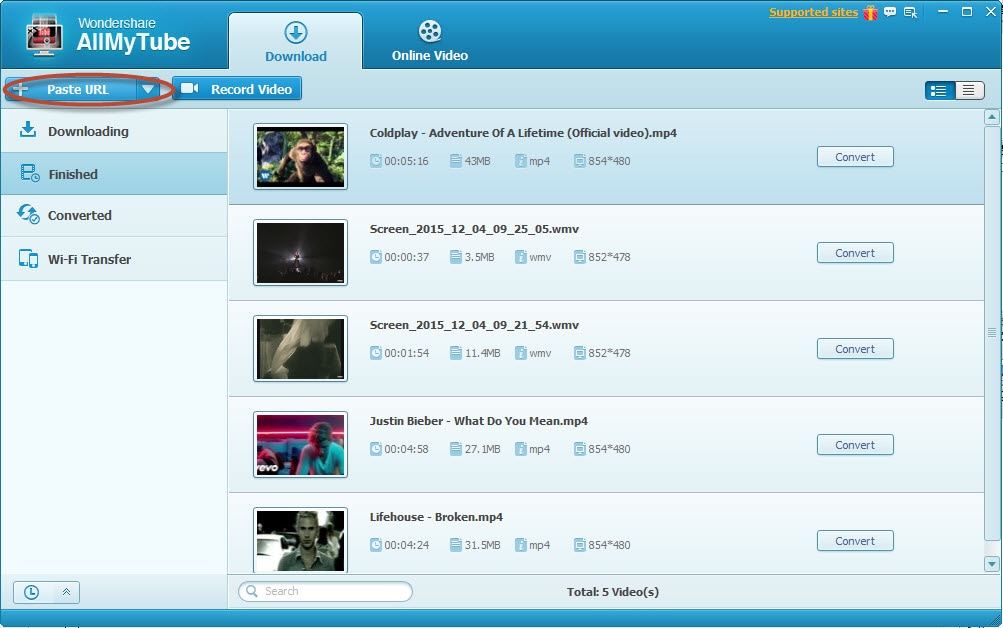Click the scheduler clock icon at bottom left
This screenshot has width=1003, height=628.
[31, 592]
